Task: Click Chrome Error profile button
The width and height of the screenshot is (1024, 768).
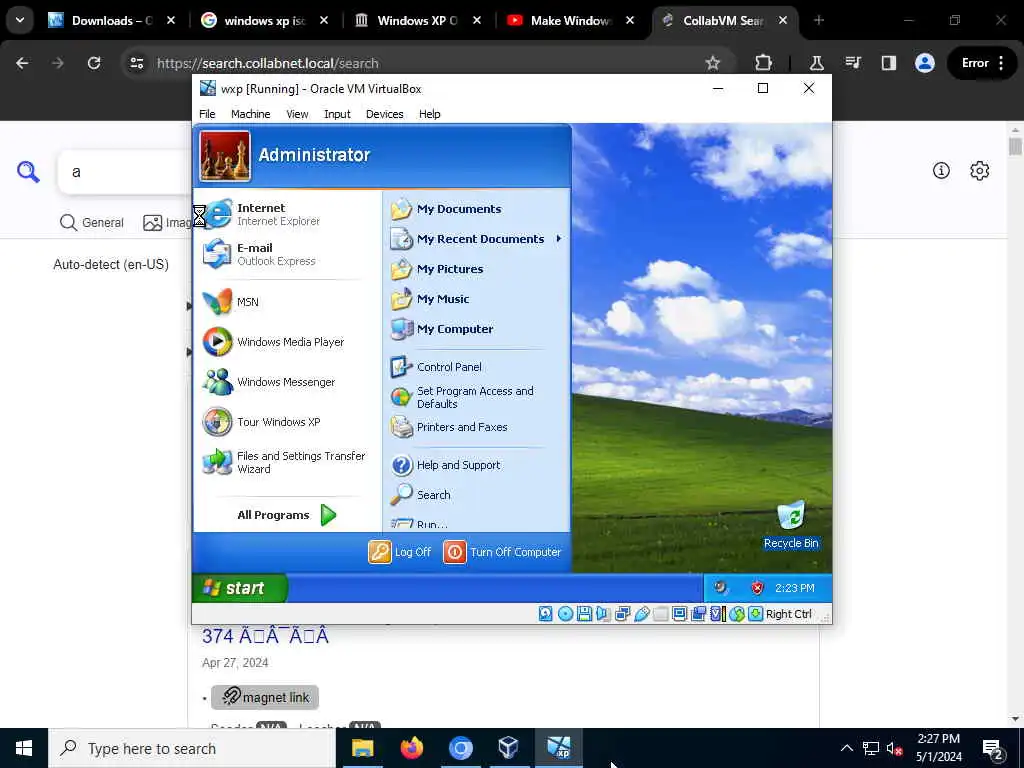Action: (982, 63)
